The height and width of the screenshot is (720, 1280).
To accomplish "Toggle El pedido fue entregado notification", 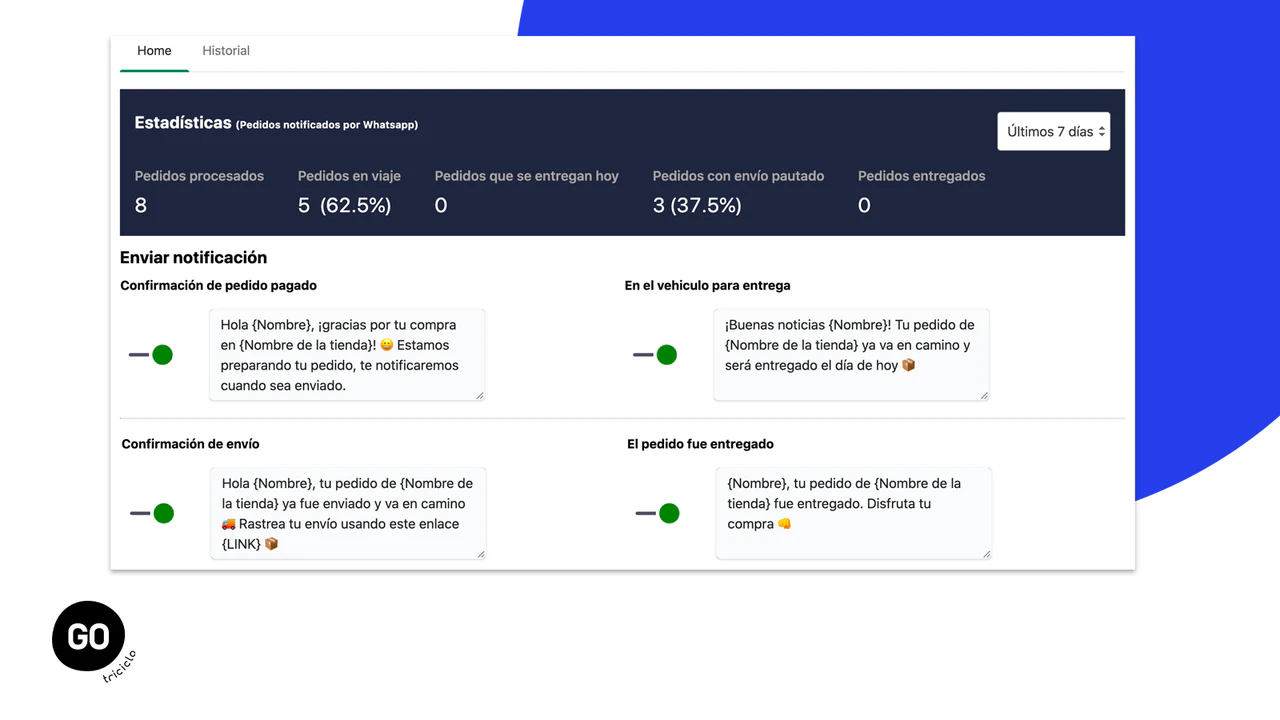I will [657, 513].
